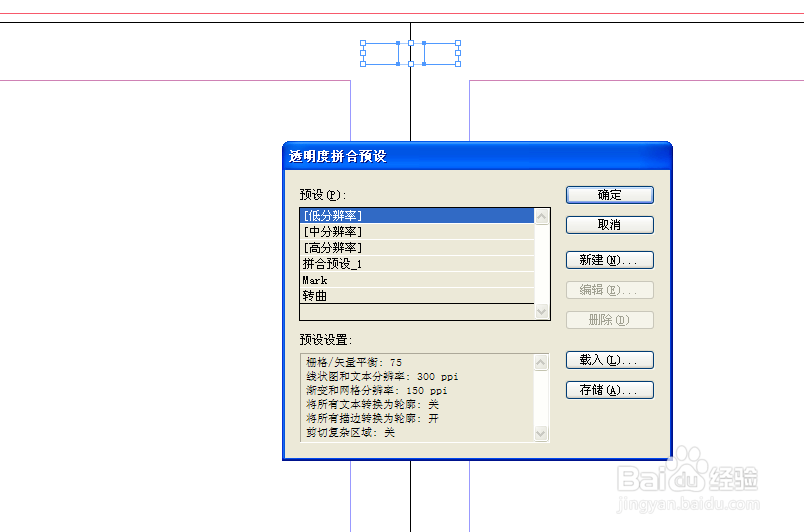Choose the 拼合预设_1 preset
This screenshot has width=804, height=532.
coord(417,264)
